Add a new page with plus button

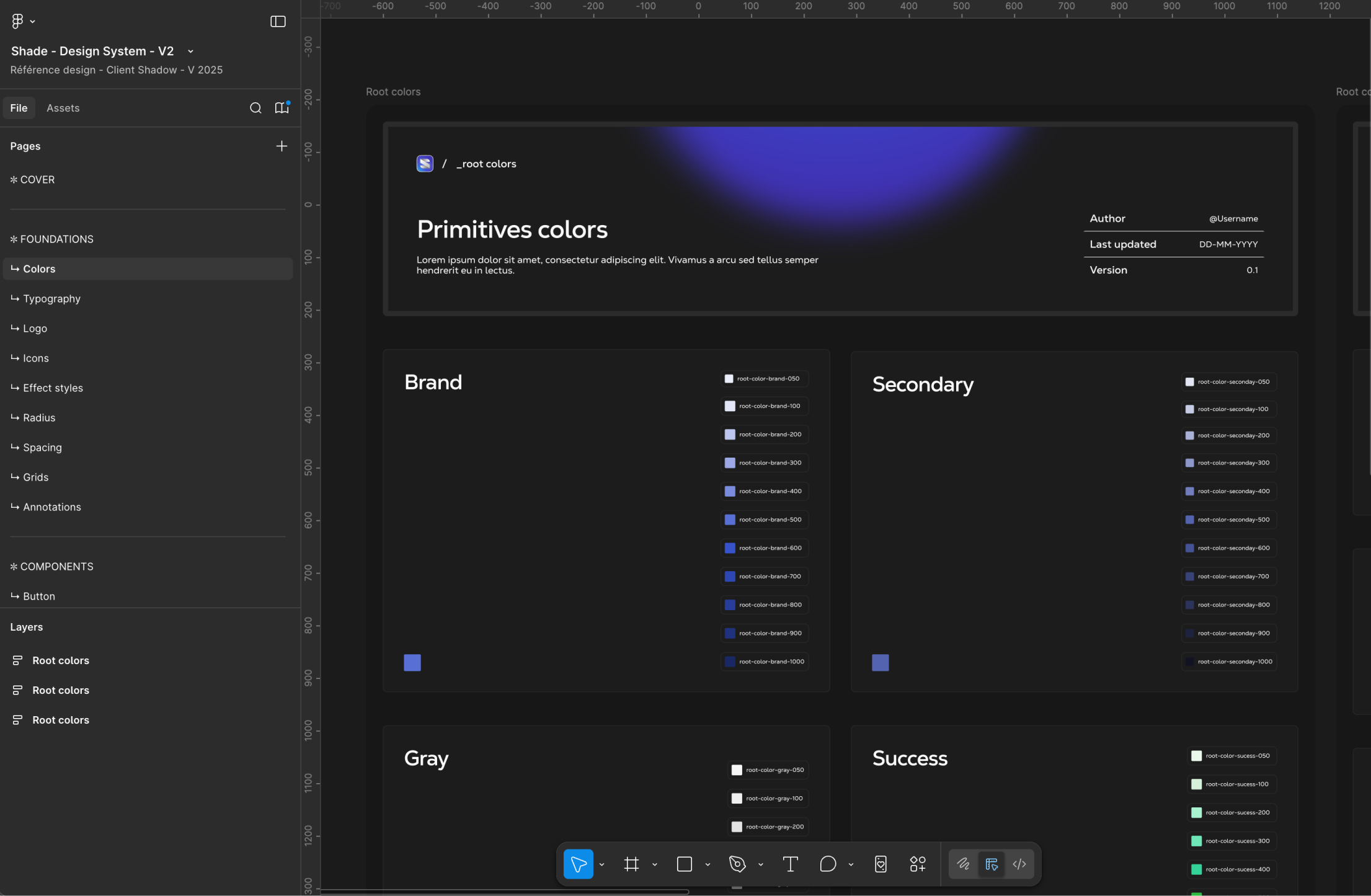(282, 146)
